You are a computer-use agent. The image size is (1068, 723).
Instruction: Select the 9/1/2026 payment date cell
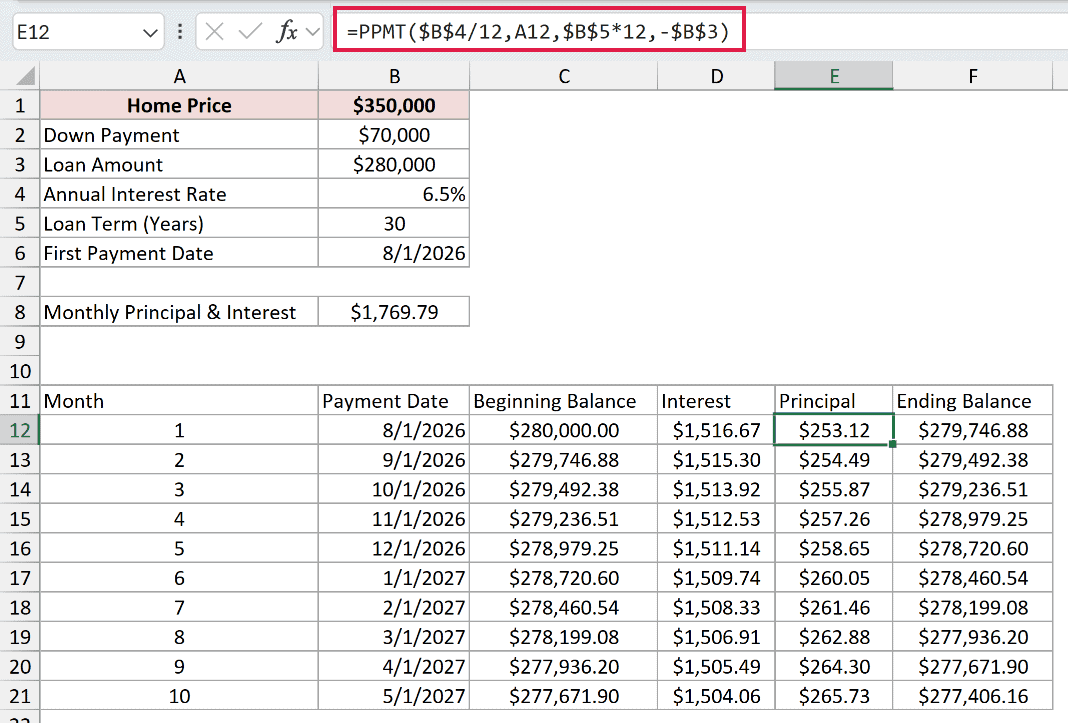[x=394, y=460]
